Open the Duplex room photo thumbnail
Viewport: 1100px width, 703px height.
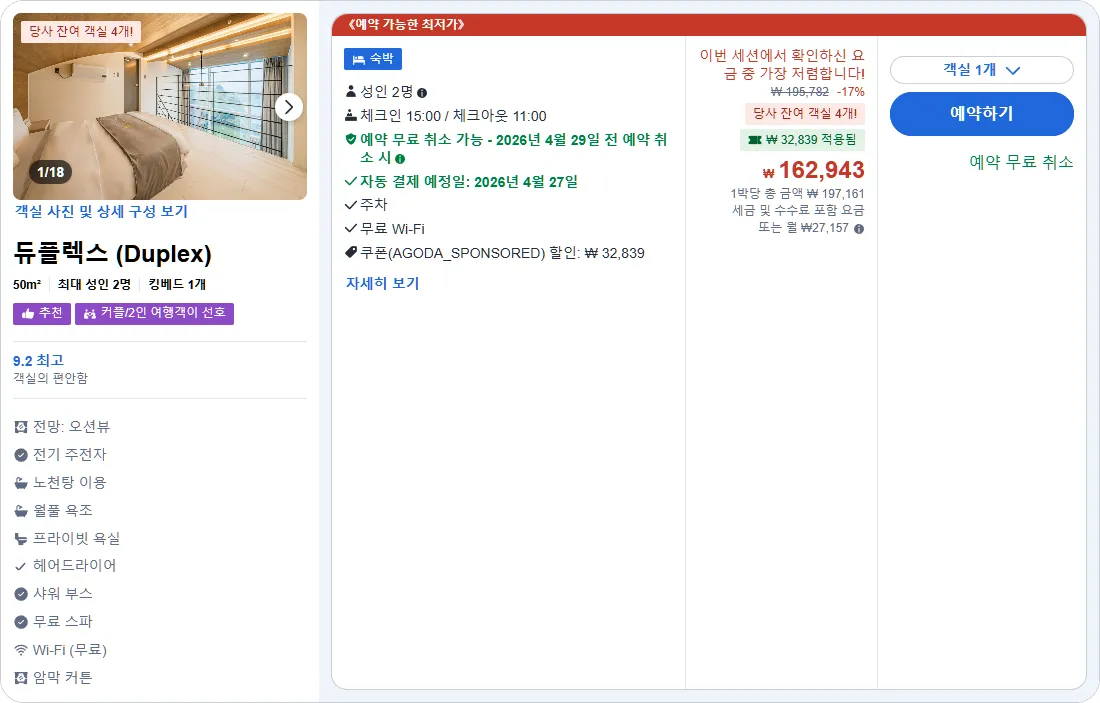pos(160,107)
